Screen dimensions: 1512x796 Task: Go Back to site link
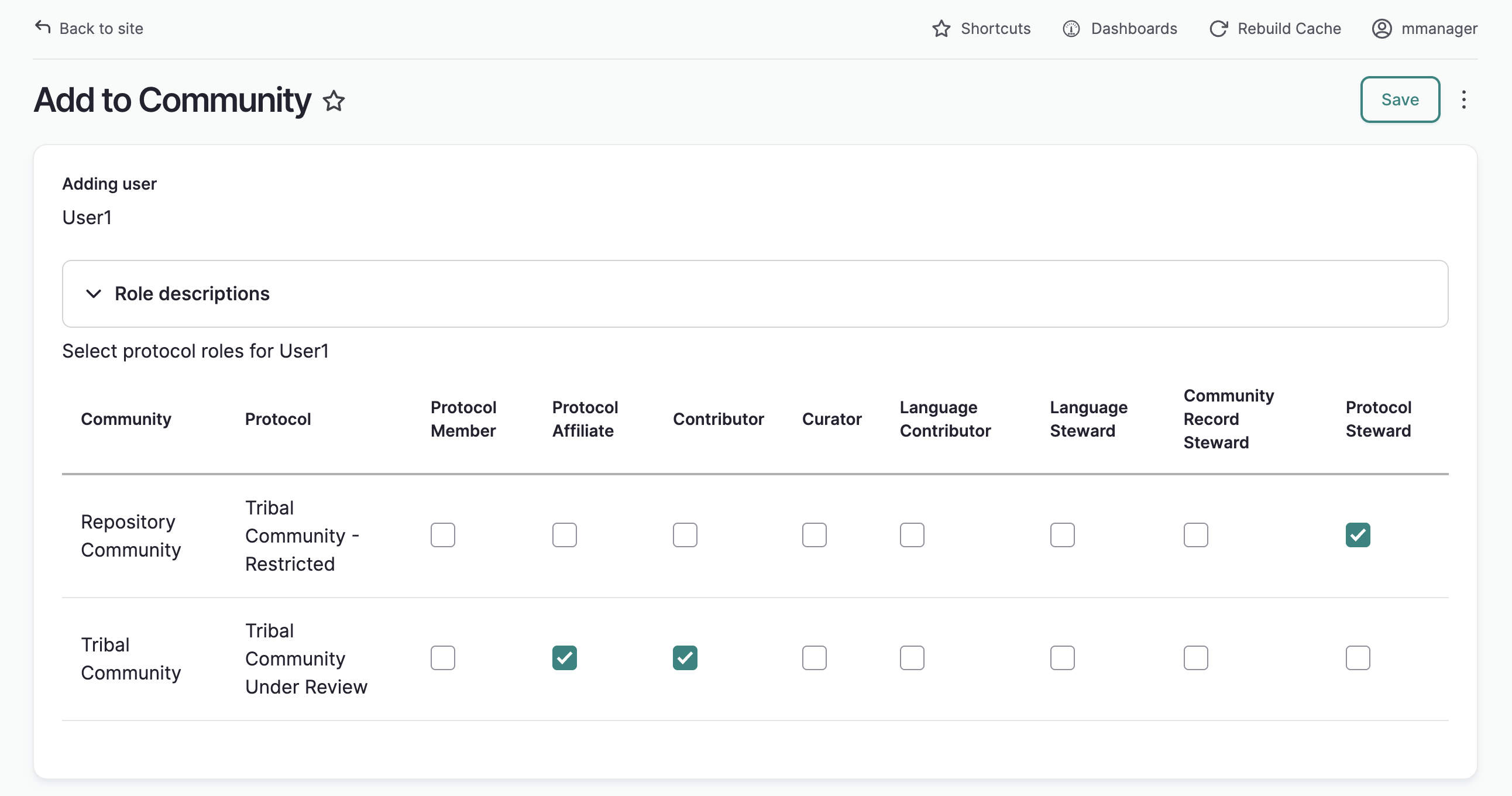point(89,28)
